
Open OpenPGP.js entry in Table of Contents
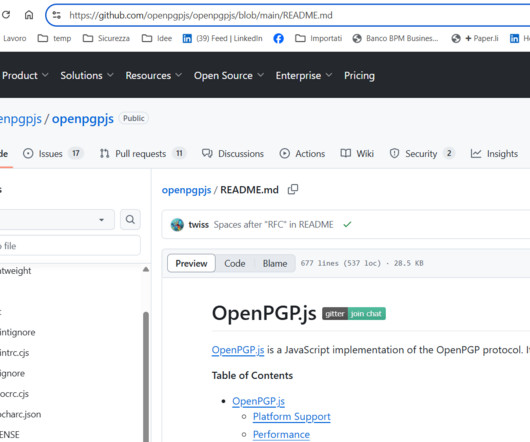[258, 401]
